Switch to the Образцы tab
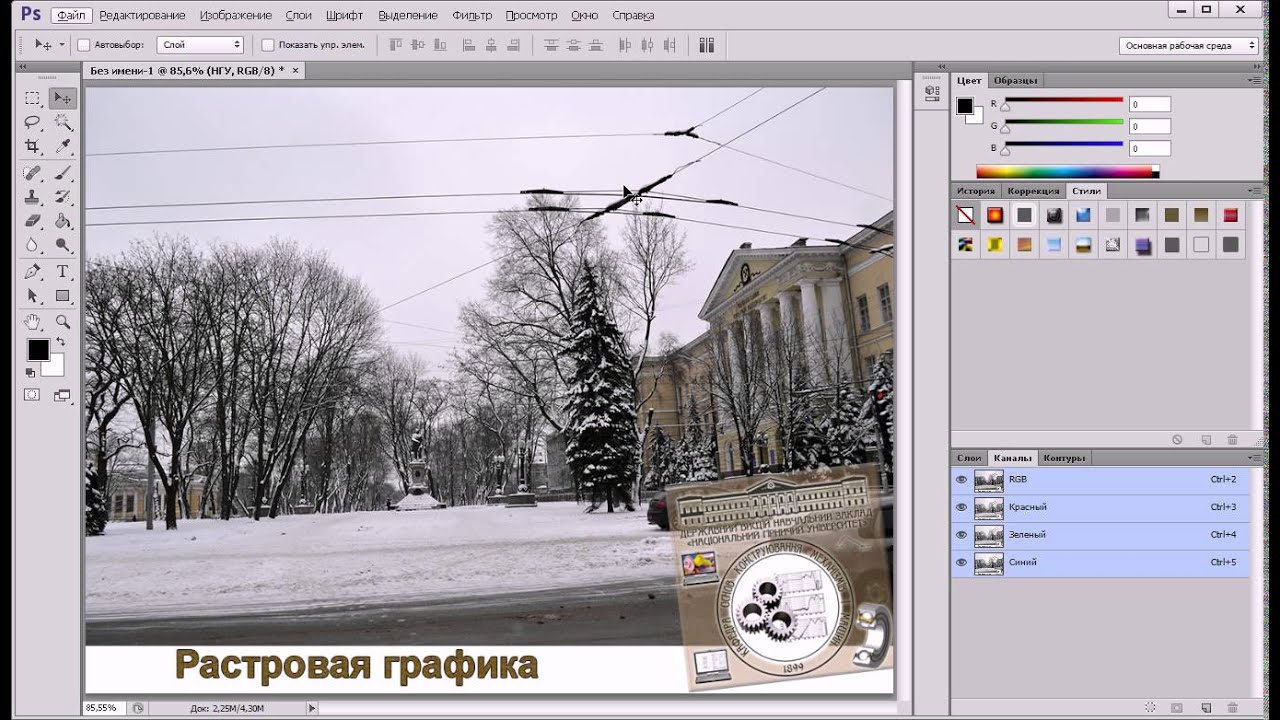This screenshot has height=720, width=1280. (1015, 80)
